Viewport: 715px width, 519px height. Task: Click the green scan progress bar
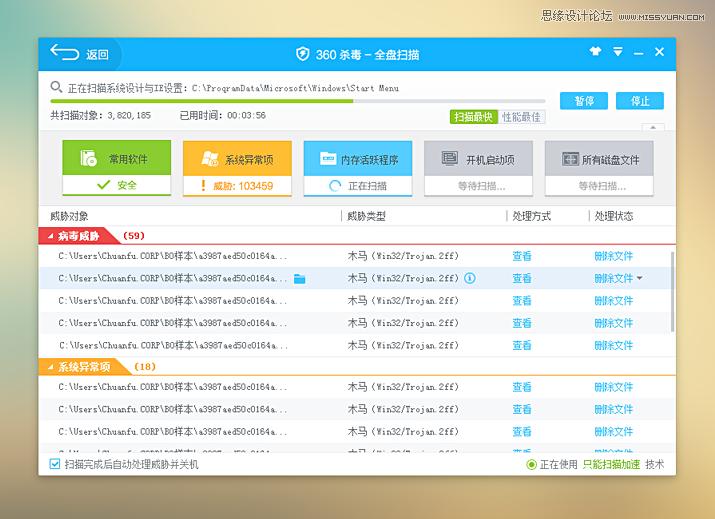pyautogui.click(x=200, y=101)
